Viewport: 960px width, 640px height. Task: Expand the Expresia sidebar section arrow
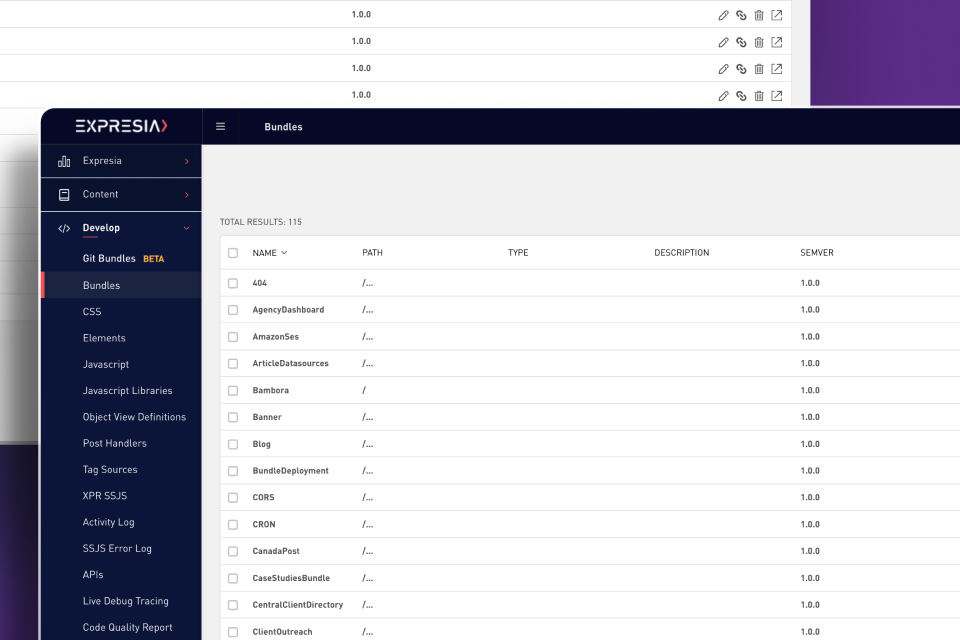point(187,161)
